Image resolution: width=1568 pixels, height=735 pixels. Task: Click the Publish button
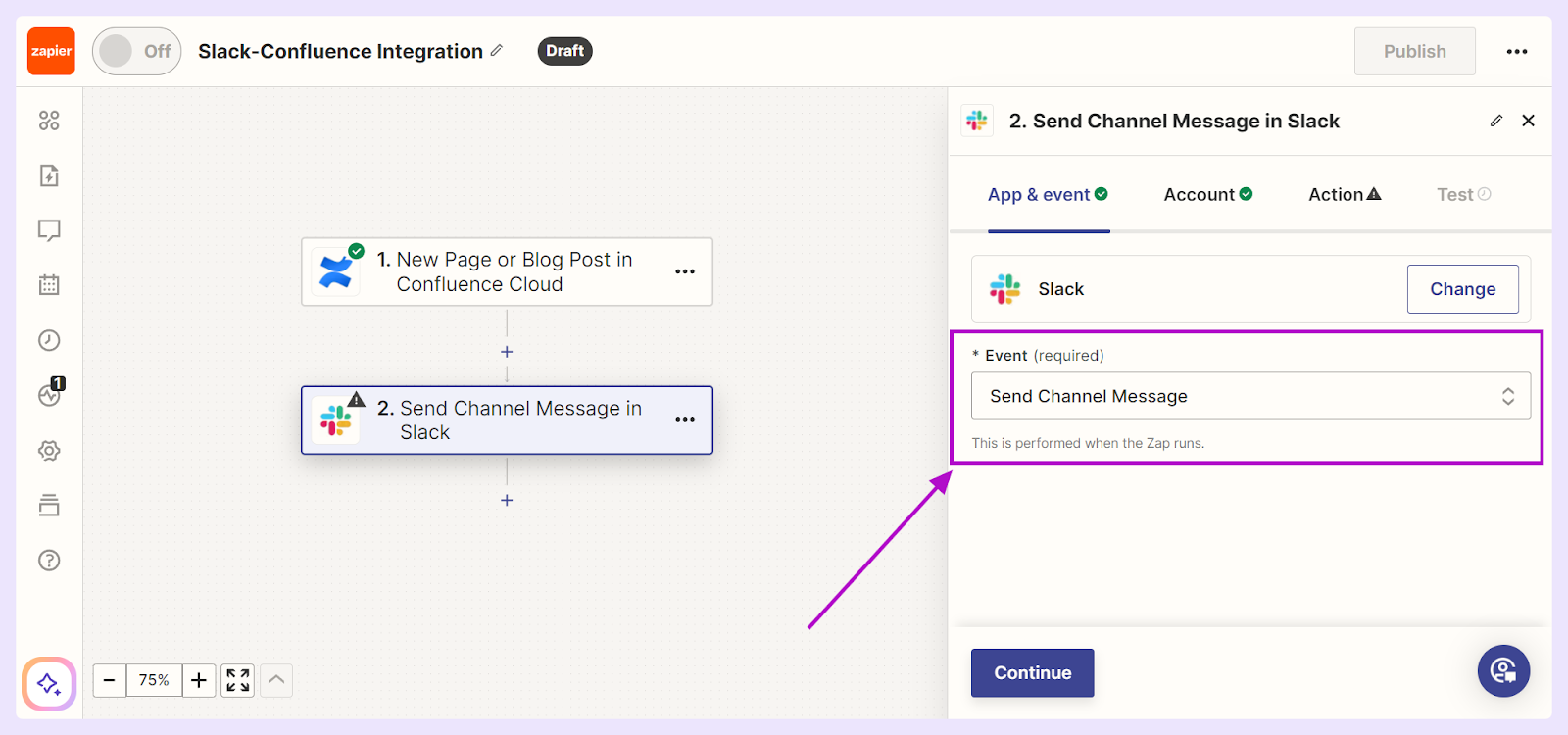(x=1414, y=51)
